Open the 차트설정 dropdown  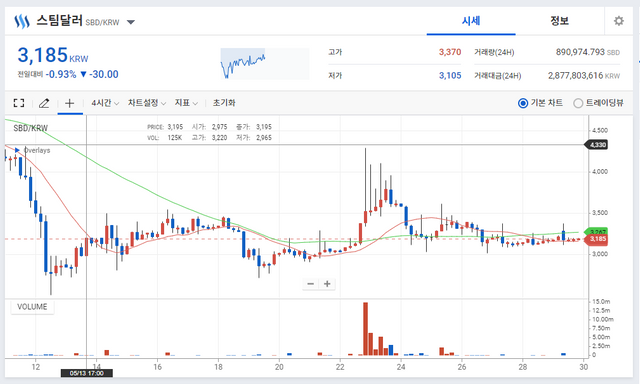(147, 103)
